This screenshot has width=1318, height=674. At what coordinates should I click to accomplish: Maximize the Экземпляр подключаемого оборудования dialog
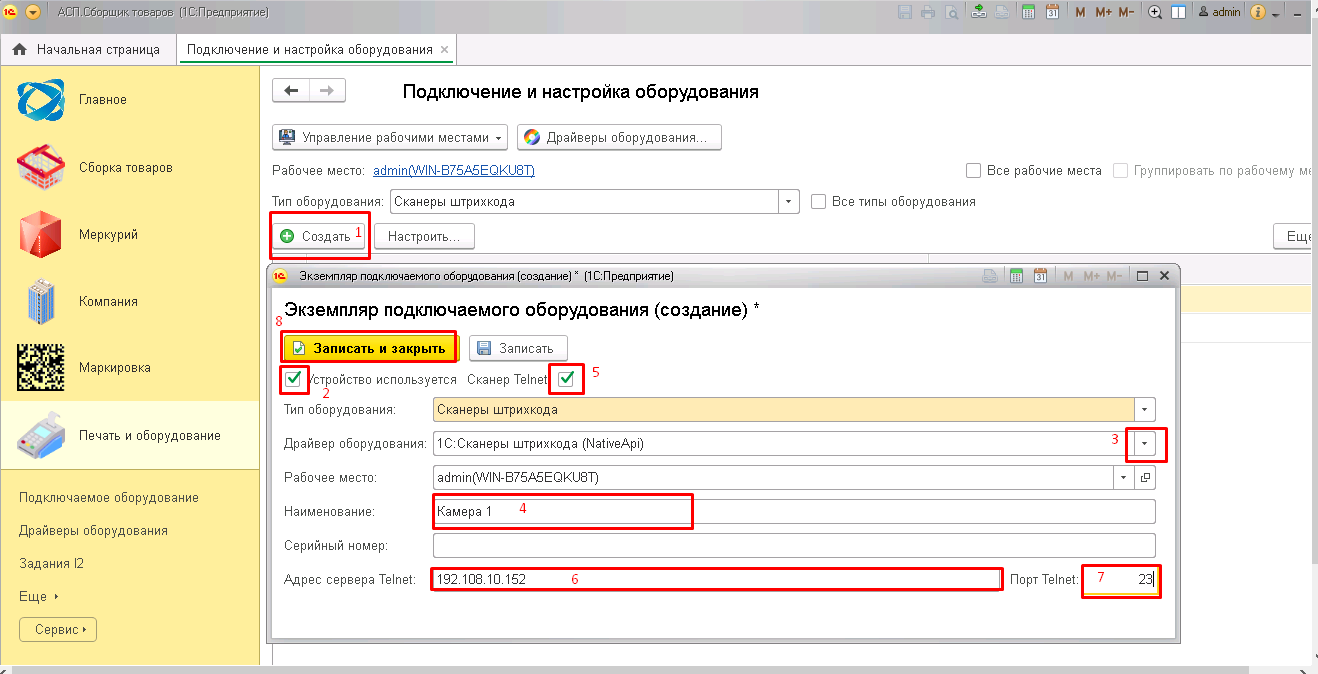[x=1142, y=275]
